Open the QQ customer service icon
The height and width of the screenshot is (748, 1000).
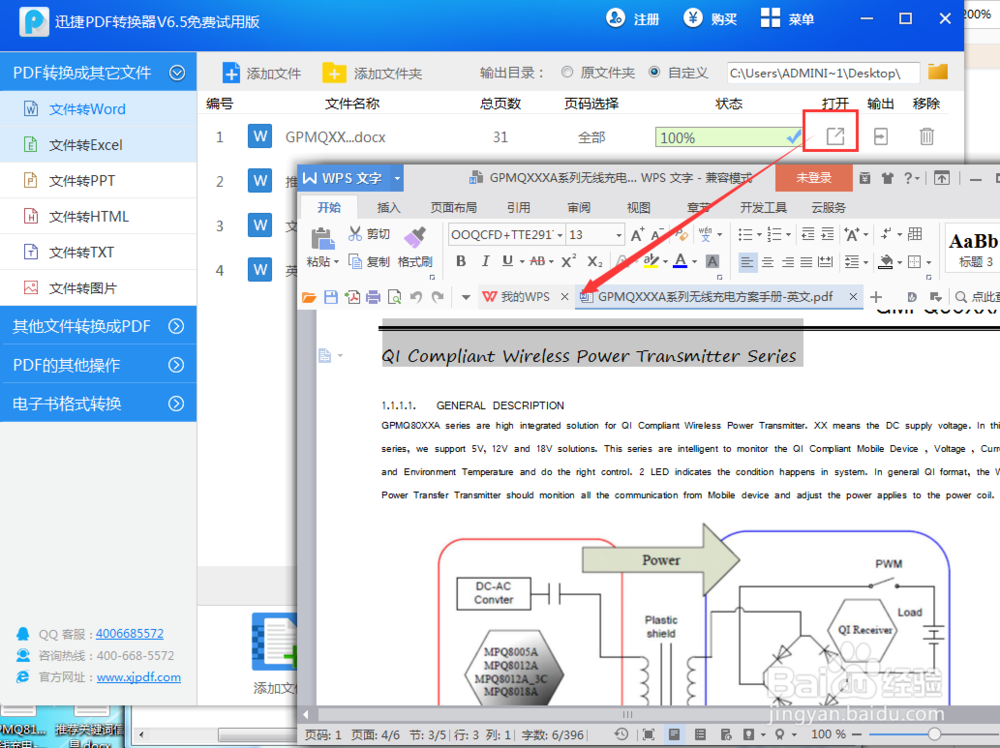point(23,633)
